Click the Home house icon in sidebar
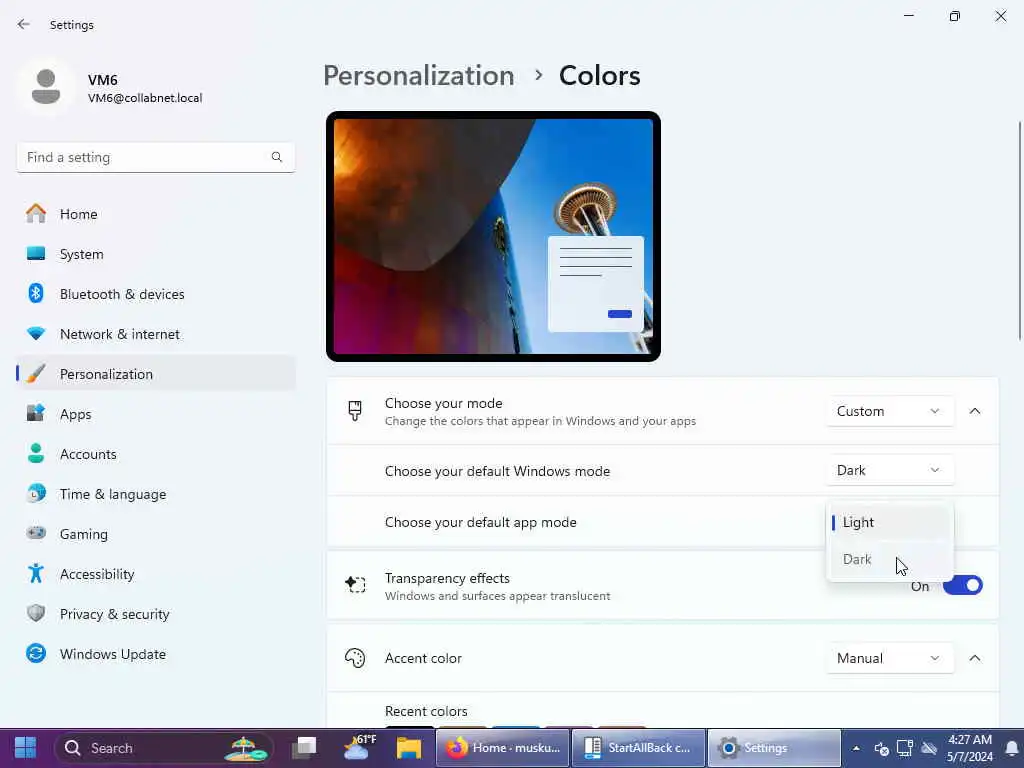 tap(36, 214)
